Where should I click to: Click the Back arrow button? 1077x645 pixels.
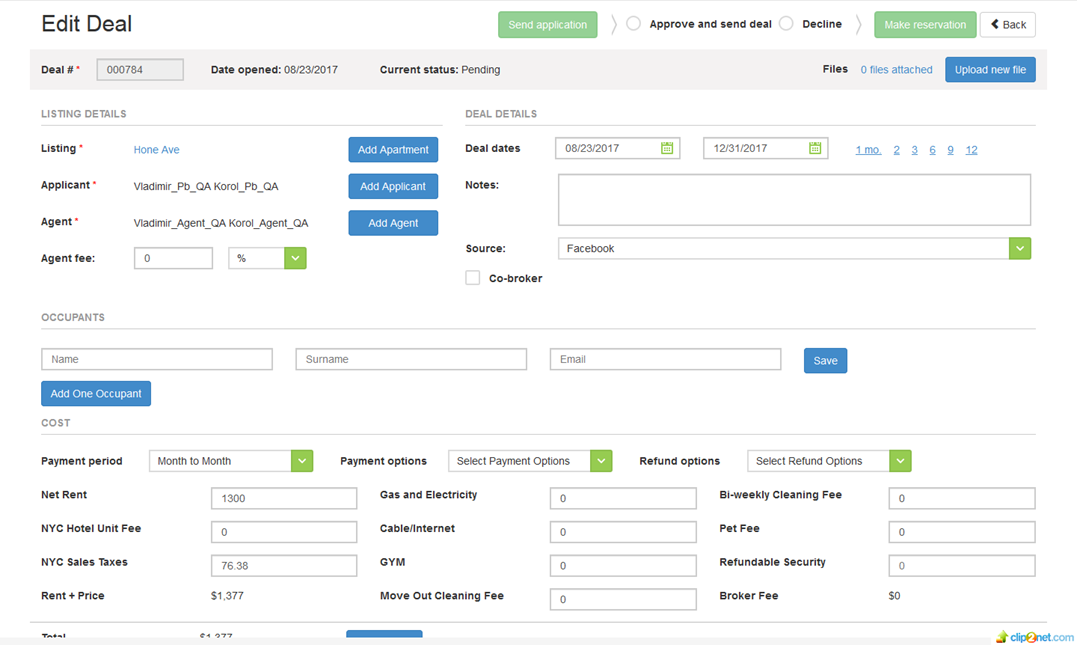[x=1007, y=25]
